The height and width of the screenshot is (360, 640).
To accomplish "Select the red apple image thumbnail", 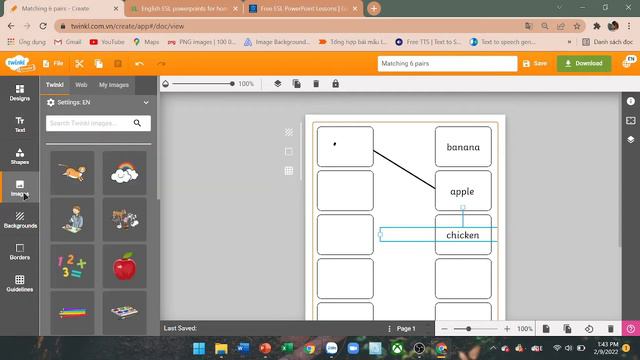I will [x=124, y=266].
